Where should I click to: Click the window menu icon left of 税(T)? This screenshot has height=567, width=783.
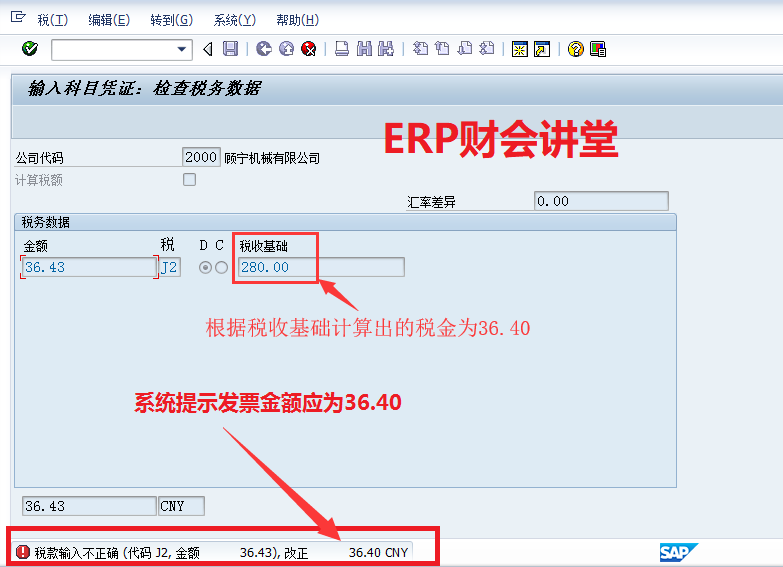(18, 17)
